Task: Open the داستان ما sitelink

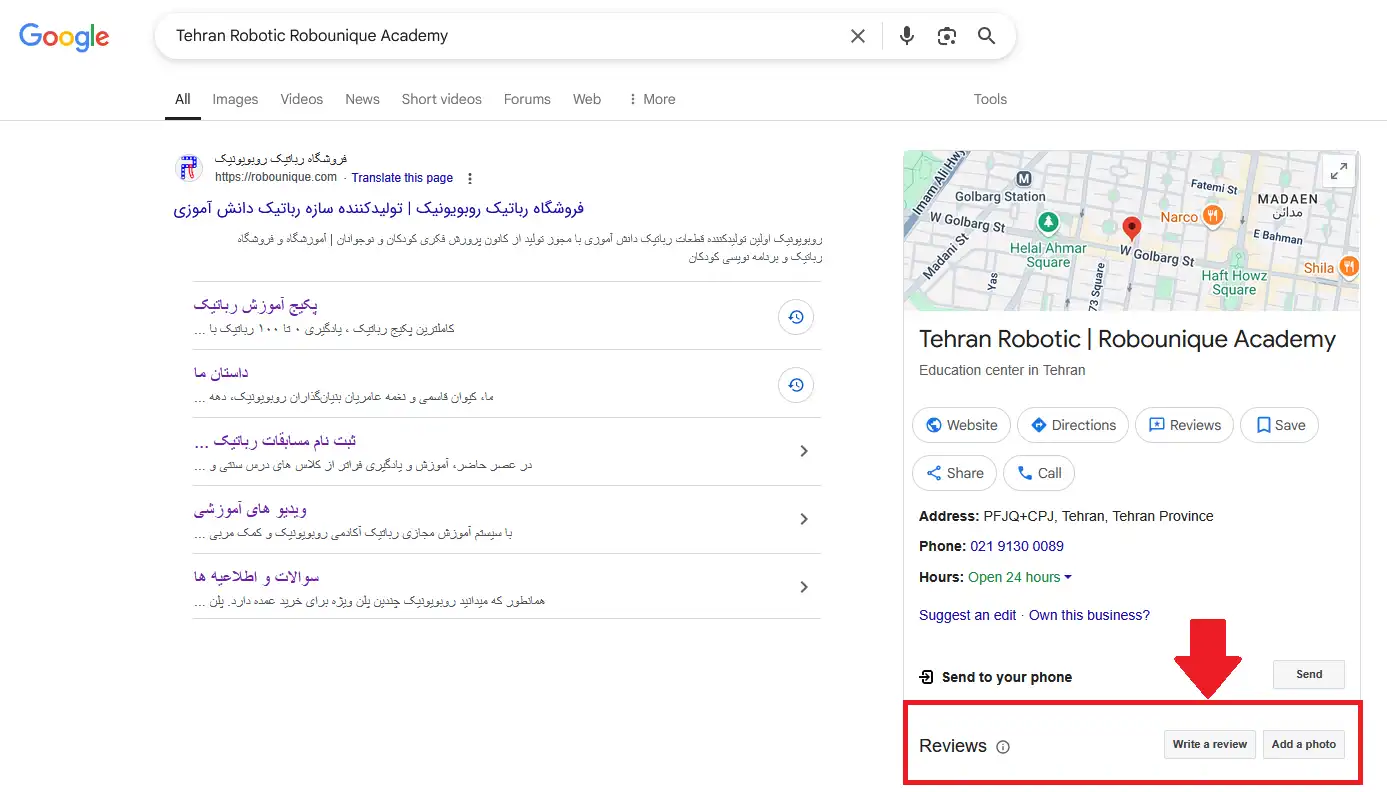Action: pyautogui.click(x=221, y=373)
